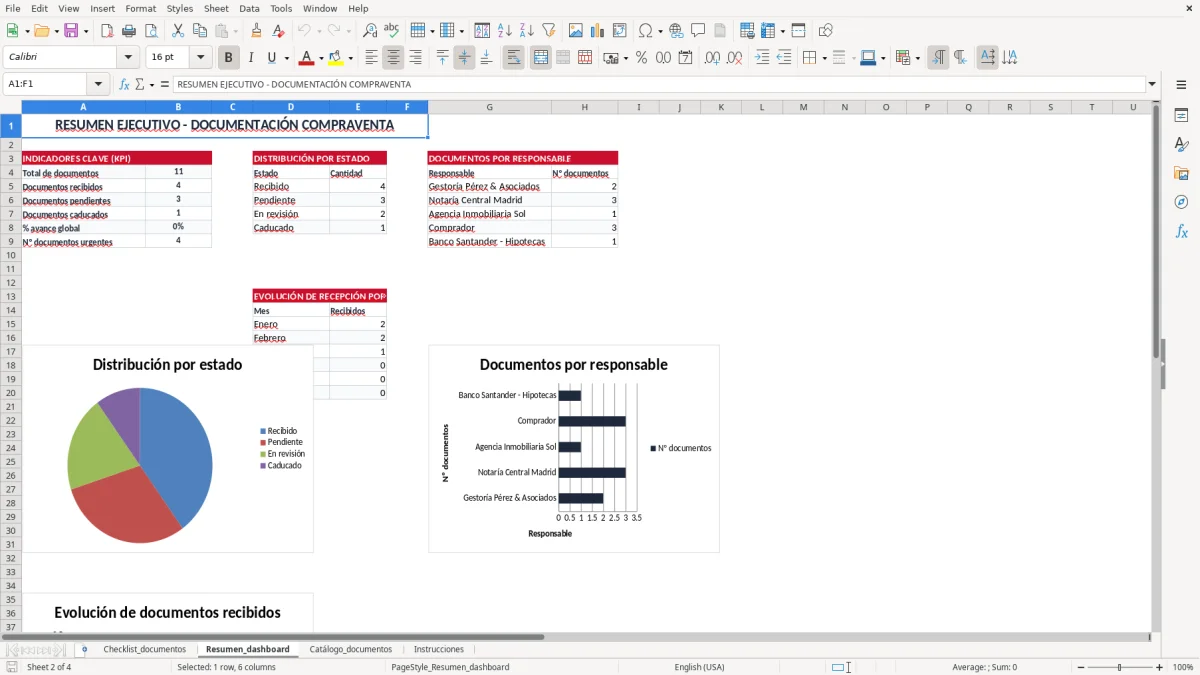Open the Data menu
Viewport: 1200px width, 675px height.
(x=249, y=8)
